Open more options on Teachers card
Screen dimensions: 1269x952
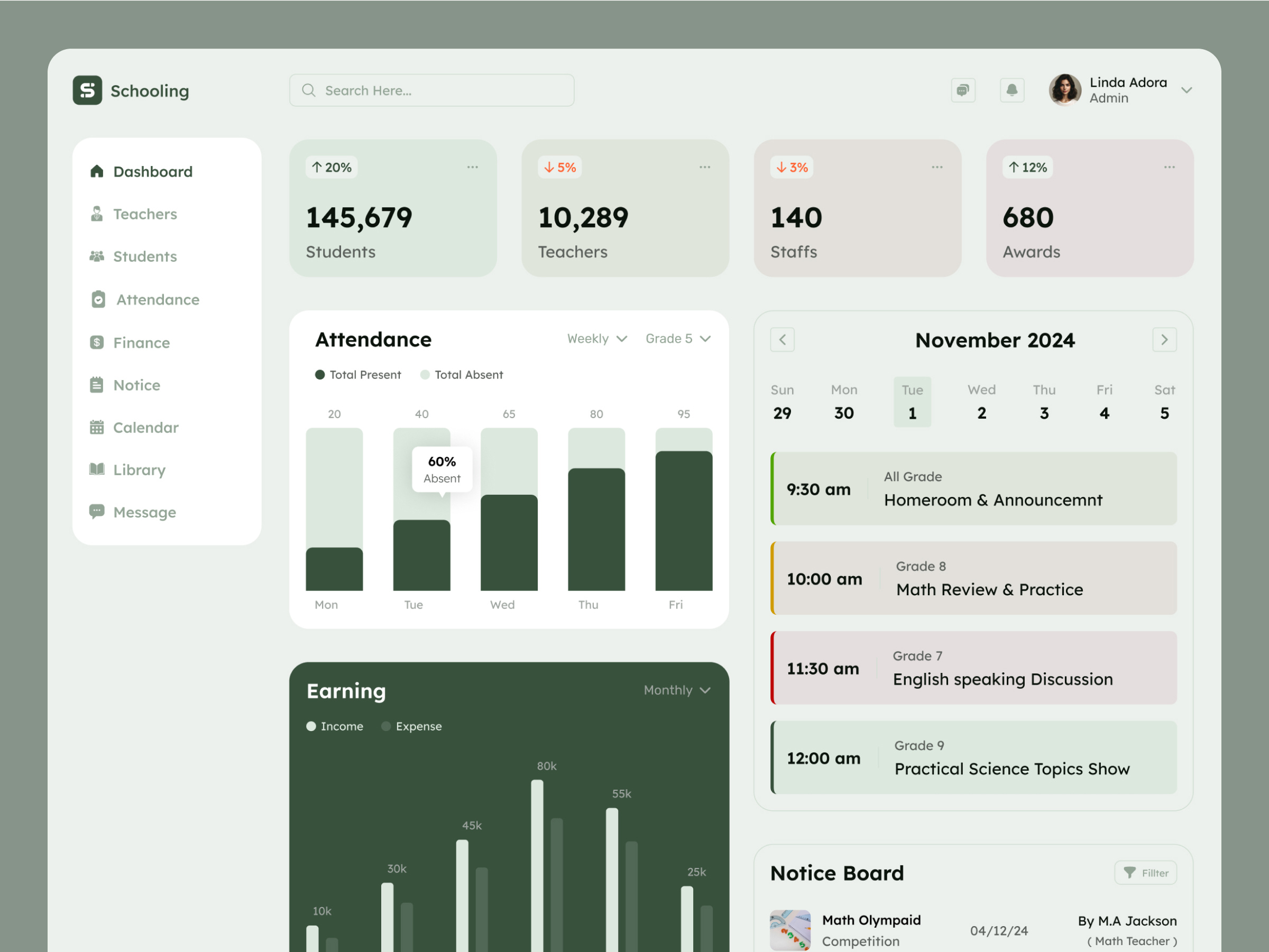[x=705, y=167]
